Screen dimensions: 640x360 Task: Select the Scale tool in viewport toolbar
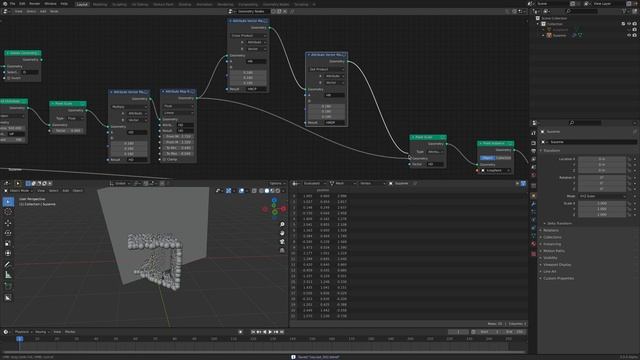tap(8, 243)
